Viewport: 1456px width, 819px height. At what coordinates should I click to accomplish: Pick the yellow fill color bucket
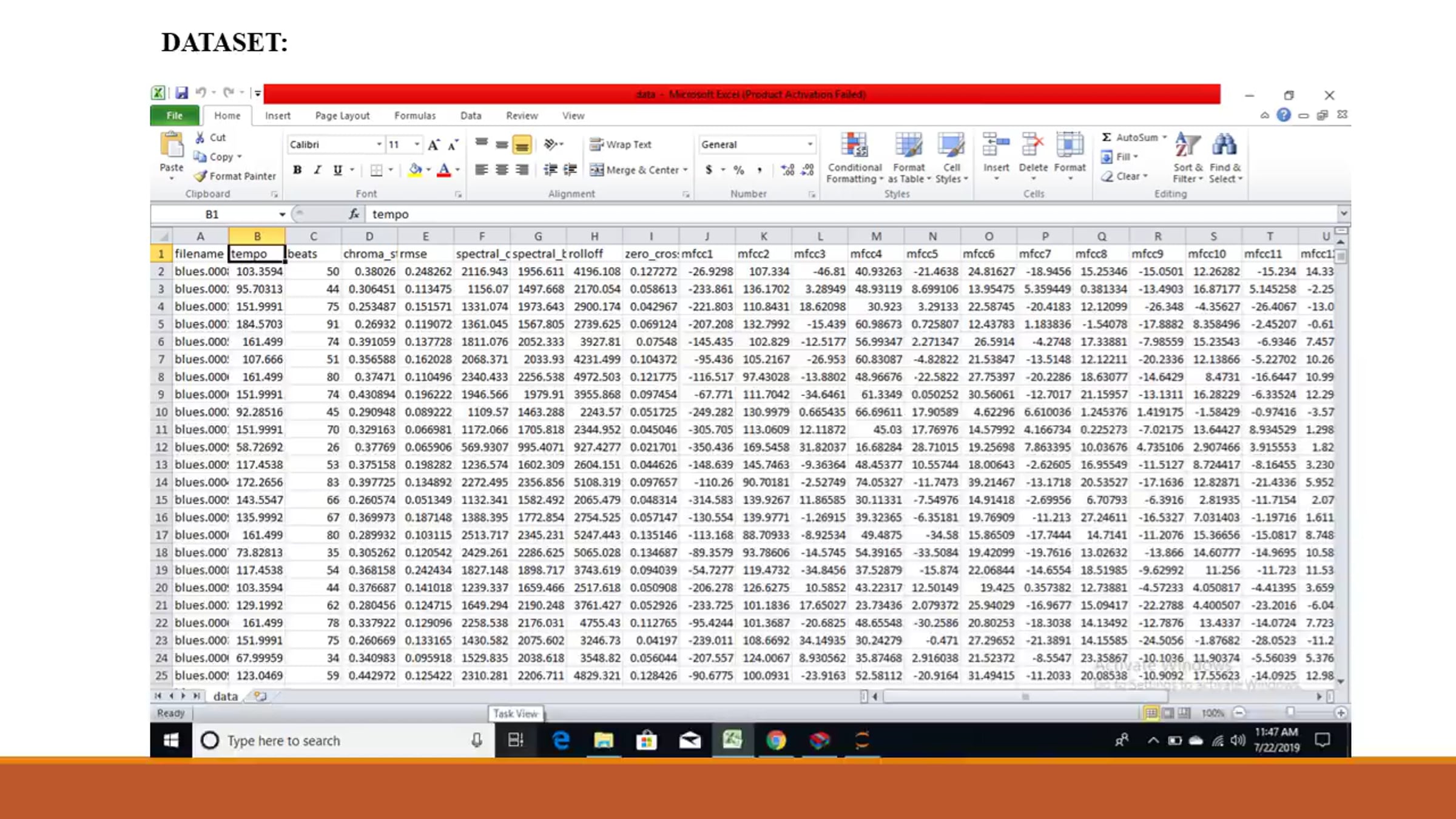pos(415,170)
